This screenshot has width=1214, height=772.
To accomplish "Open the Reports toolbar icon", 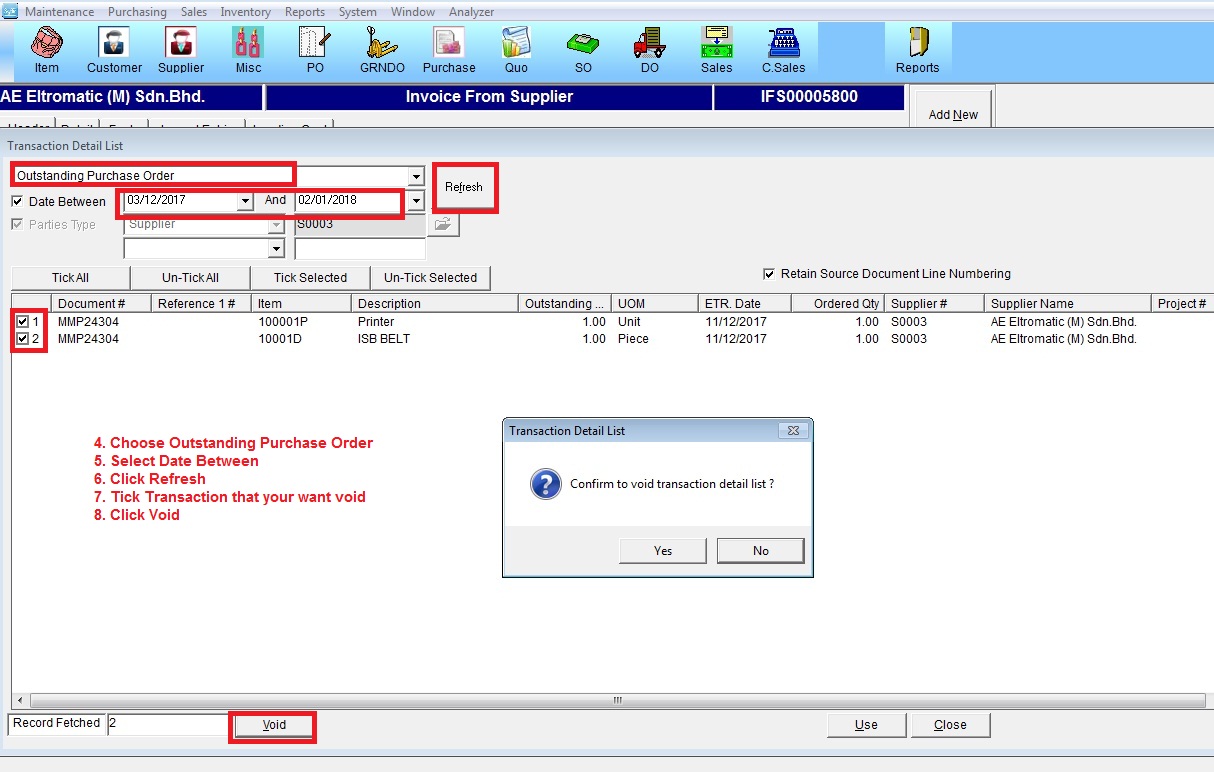I will pyautogui.click(x=917, y=50).
